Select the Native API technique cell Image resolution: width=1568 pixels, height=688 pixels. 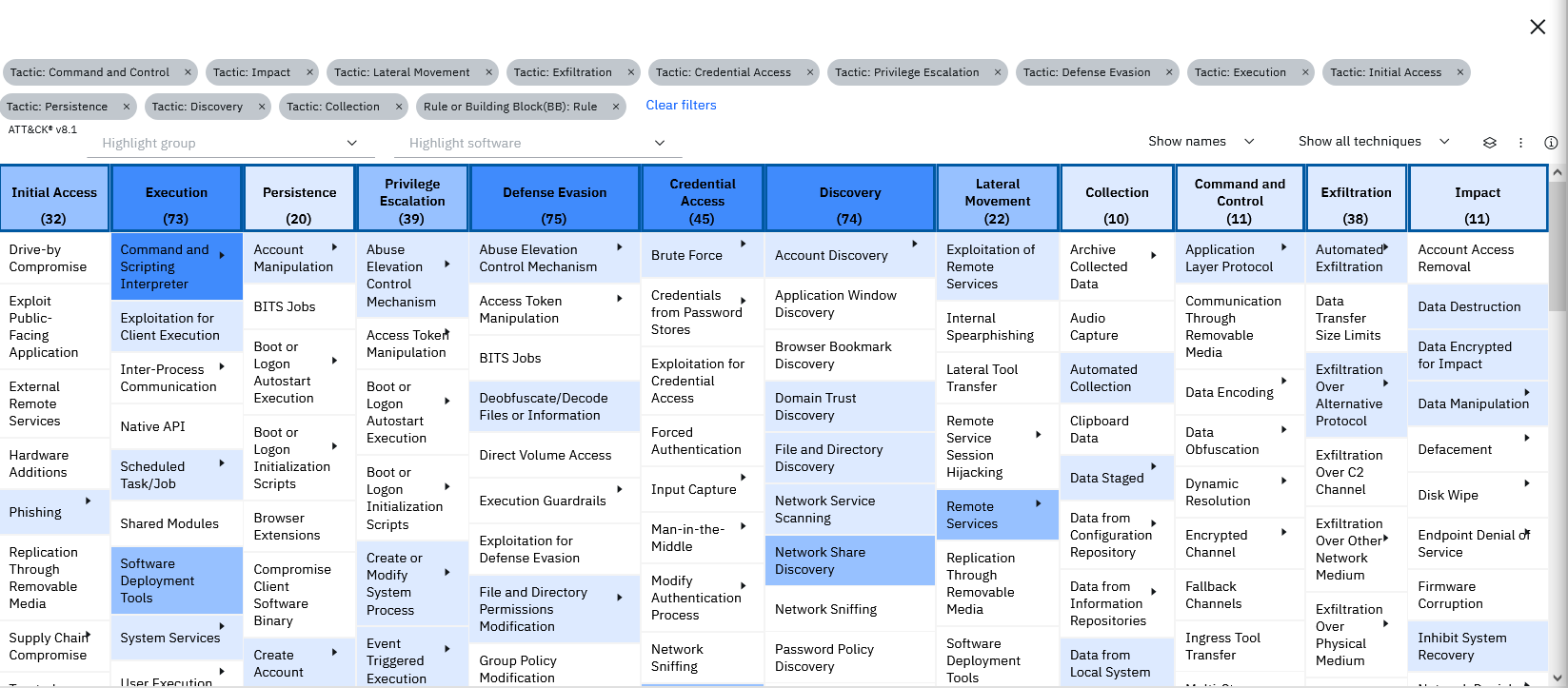(177, 426)
